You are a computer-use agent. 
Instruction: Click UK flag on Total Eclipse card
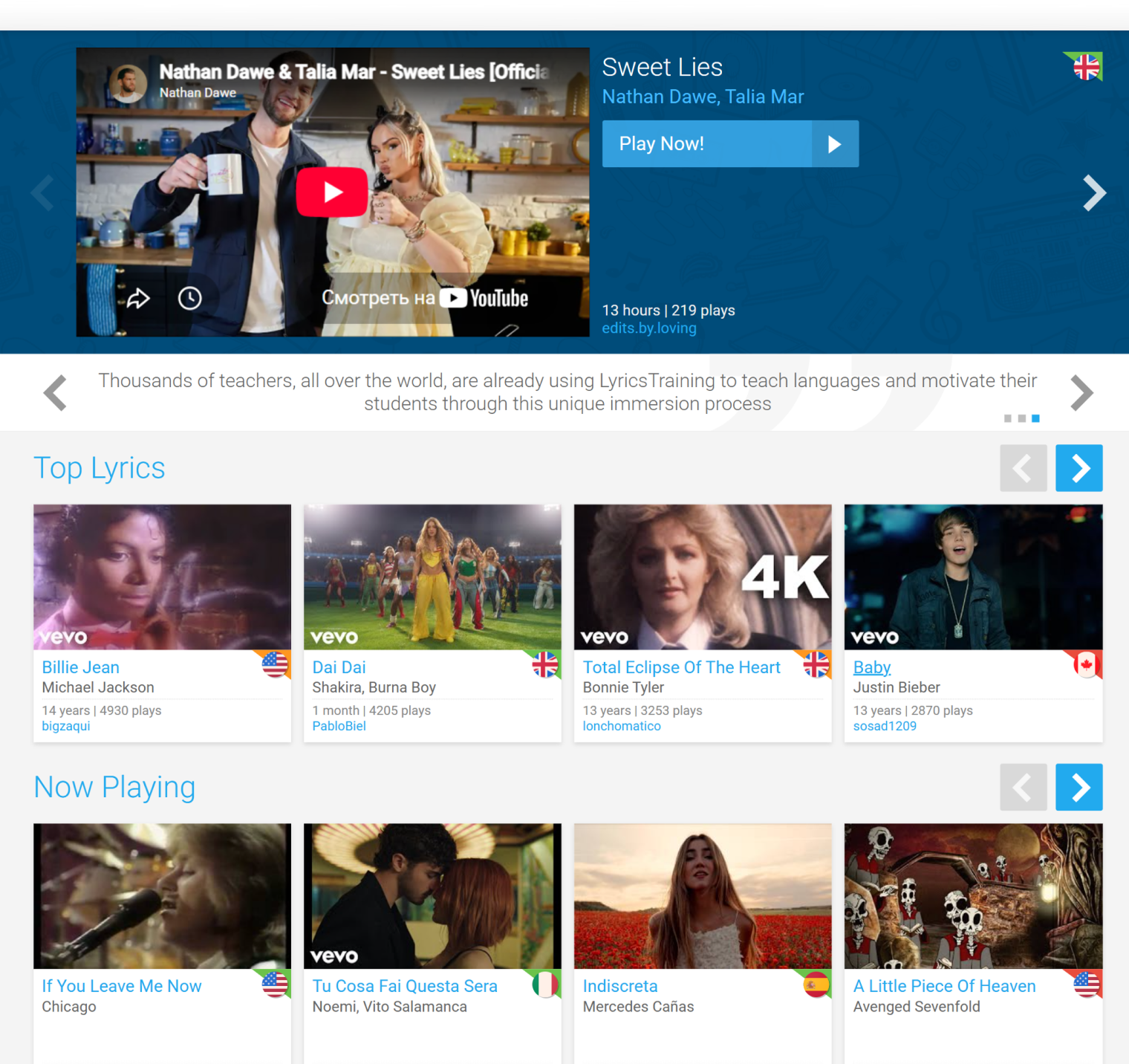coord(816,664)
